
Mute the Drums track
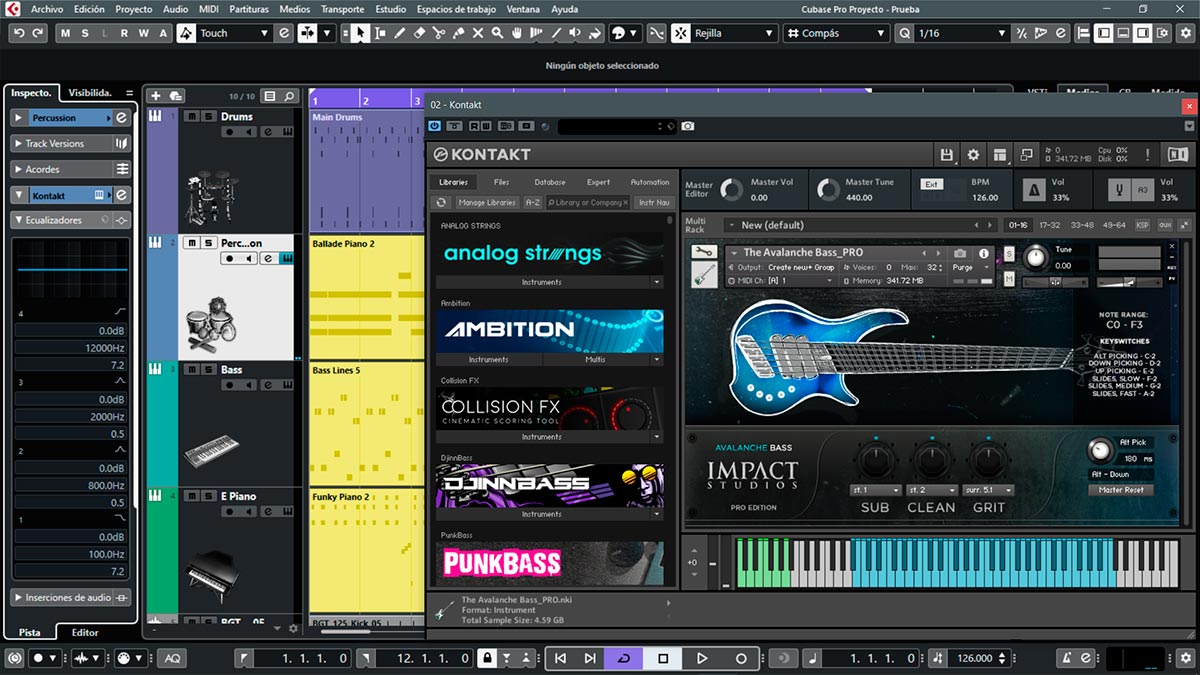coord(191,117)
